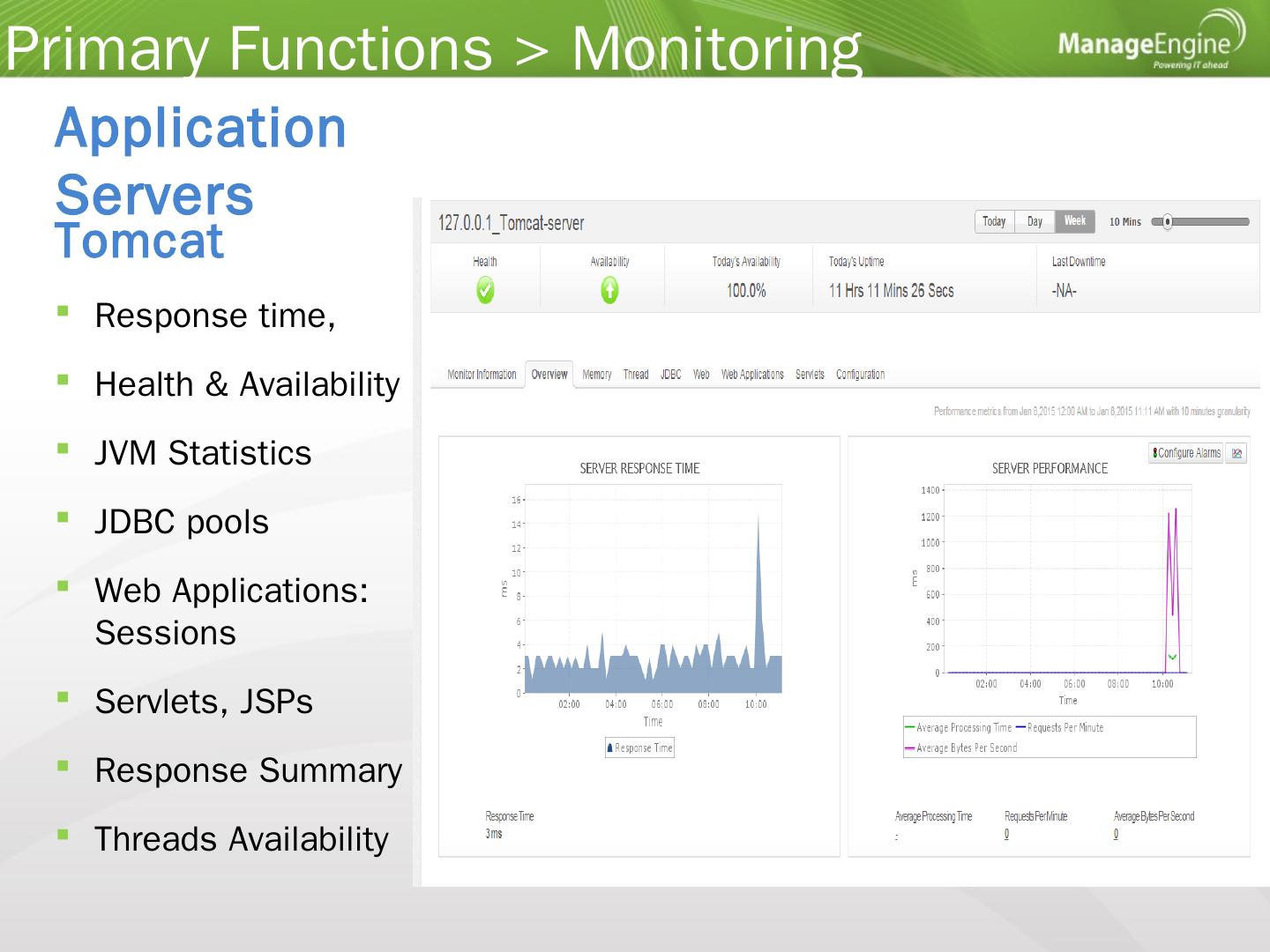Switch to the Web Applications tab
This screenshot has width=1270, height=952.
pos(752,375)
